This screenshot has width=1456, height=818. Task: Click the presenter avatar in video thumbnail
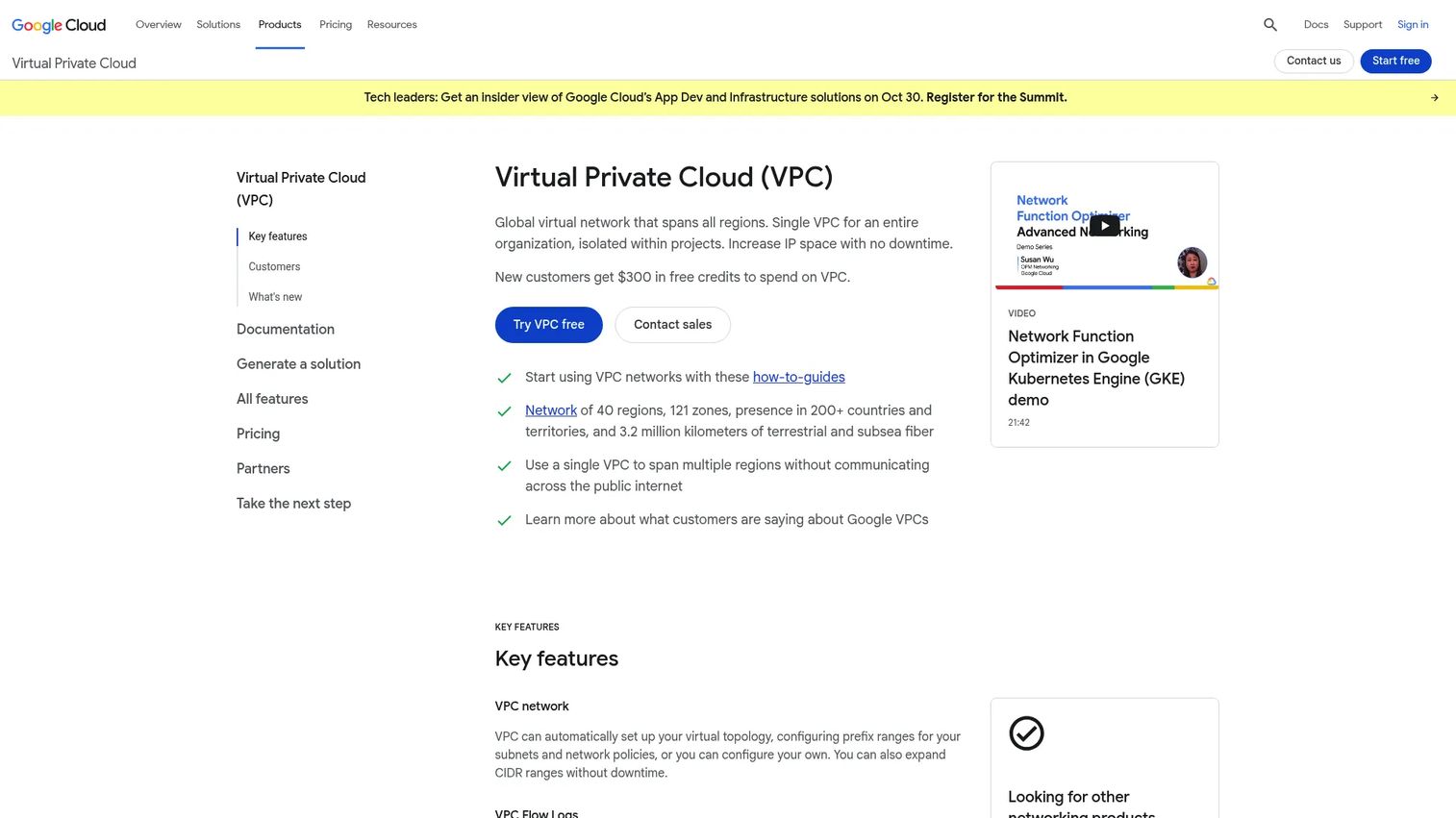pyautogui.click(x=1192, y=262)
